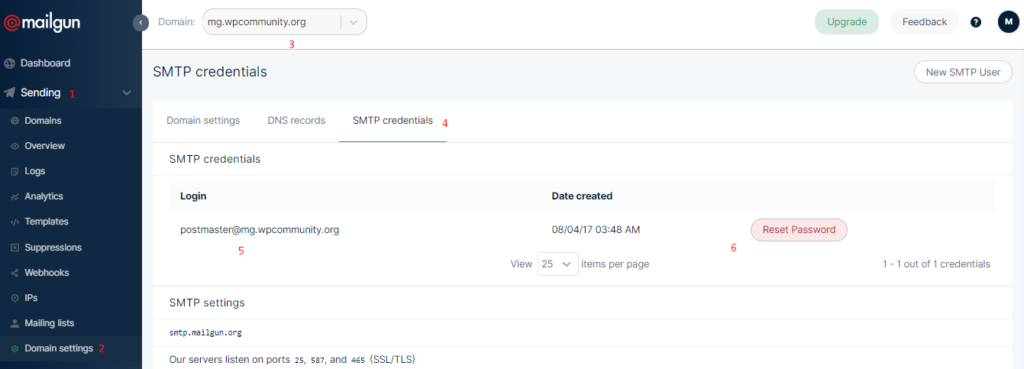Click the Analytics chart icon
This screenshot has width=1024, height=369.
pos(15,197)
